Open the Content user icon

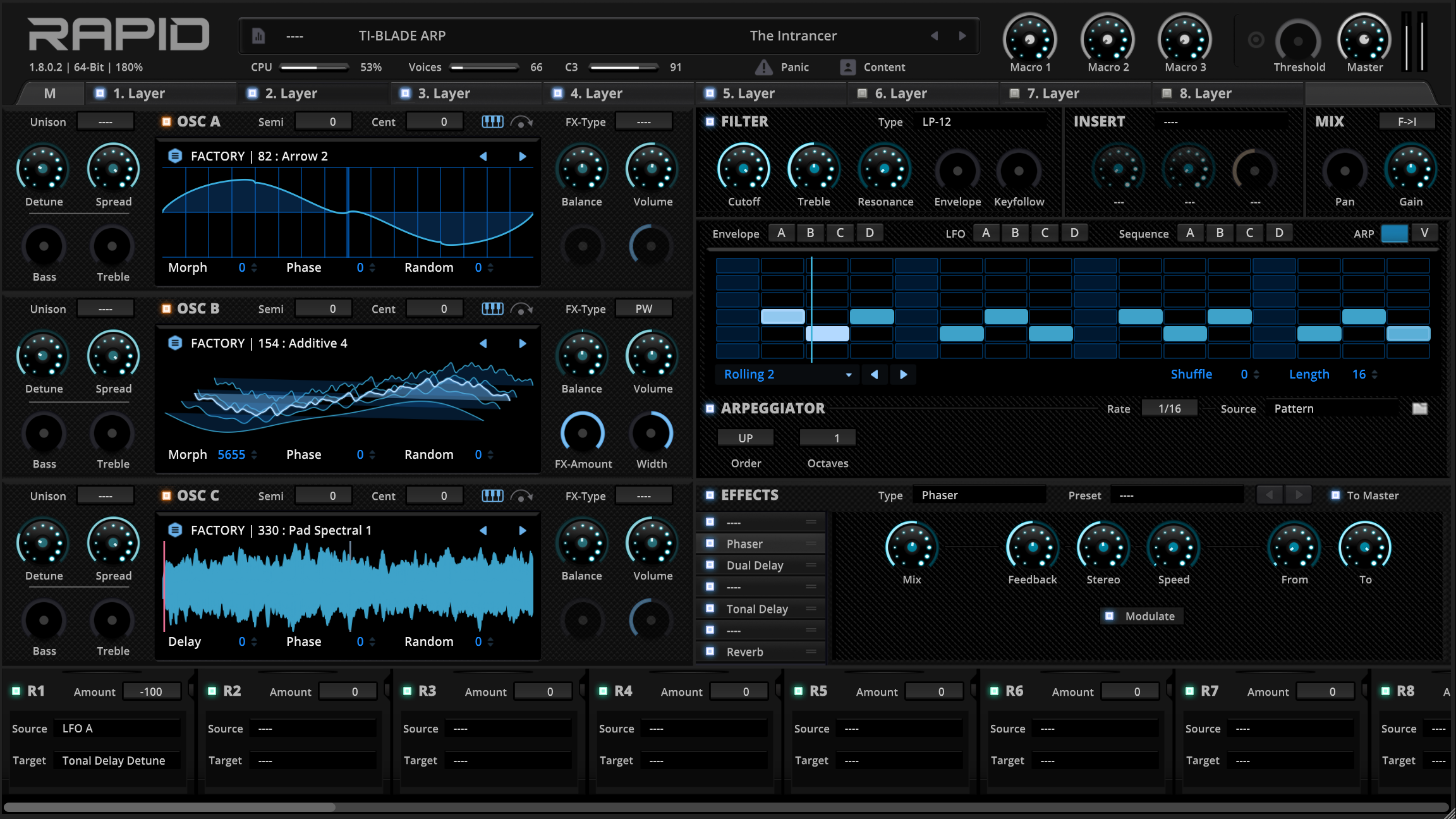point(847,67)
